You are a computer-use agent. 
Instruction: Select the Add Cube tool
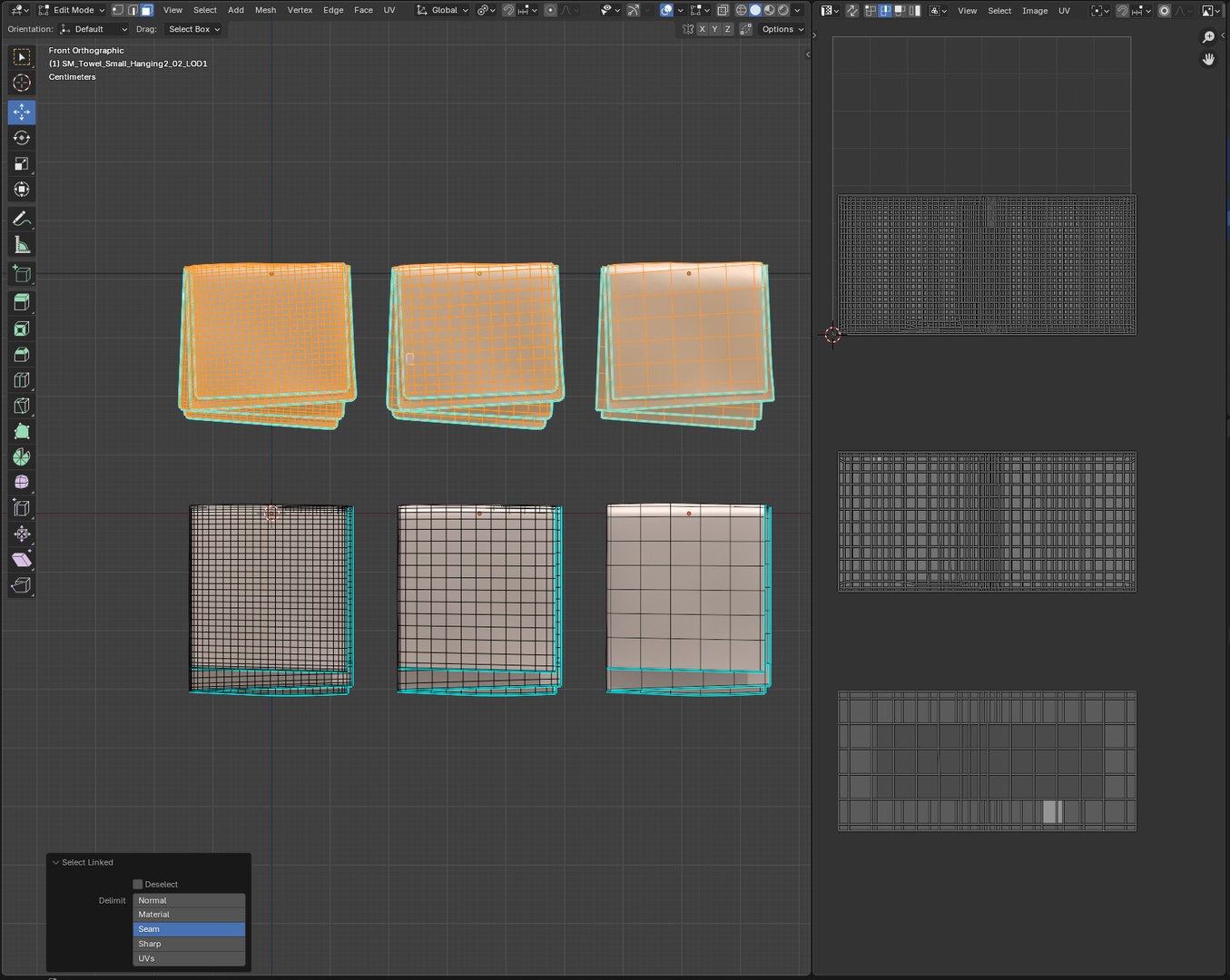[x=22, y=274]
